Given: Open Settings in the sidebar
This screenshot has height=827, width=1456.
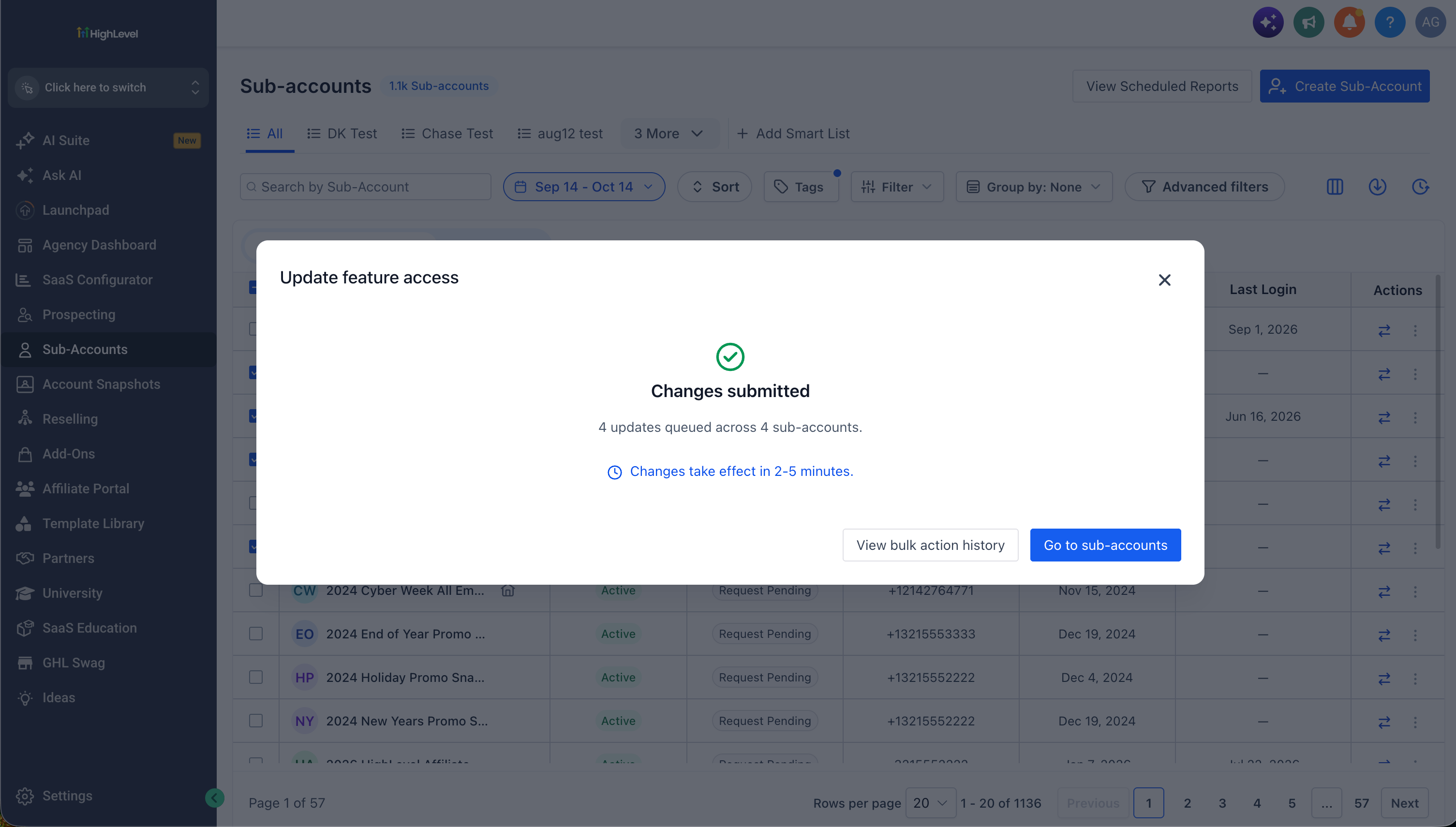Looking at the screenshot, I should tap(67, 796).
